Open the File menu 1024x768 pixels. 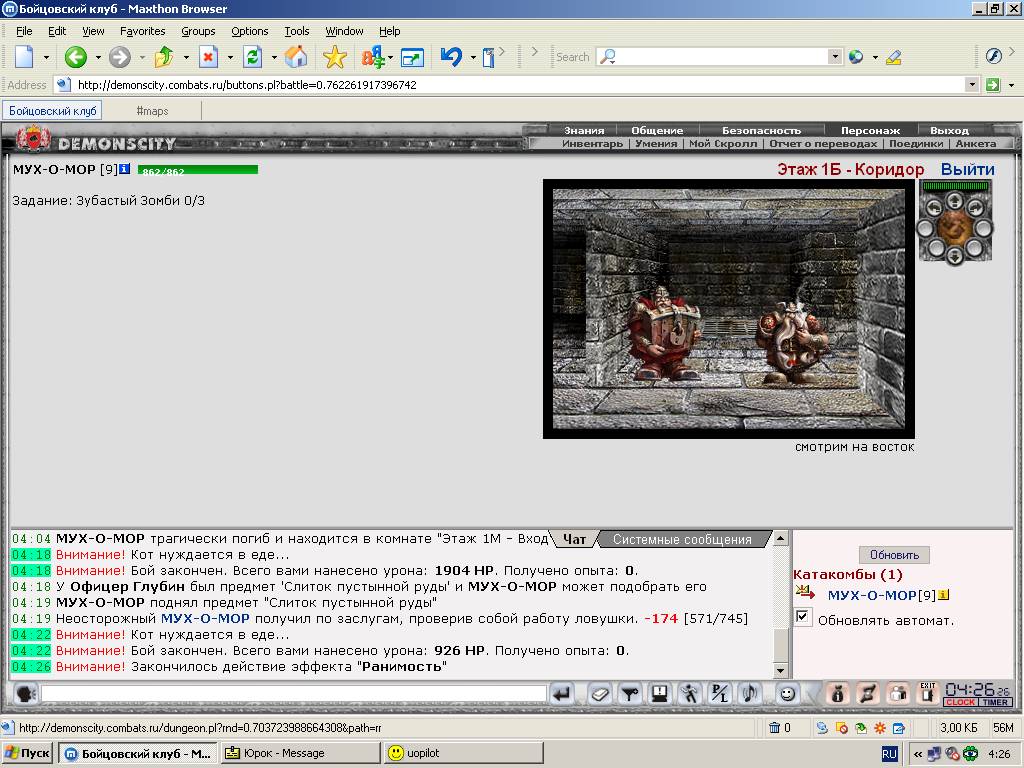pos(24,31)
